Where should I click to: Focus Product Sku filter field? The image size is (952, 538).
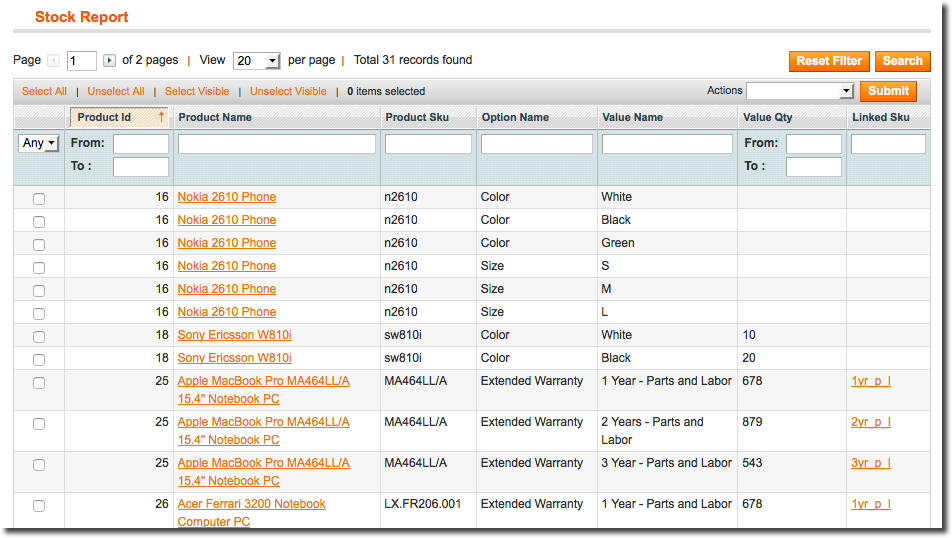(428, 144)
